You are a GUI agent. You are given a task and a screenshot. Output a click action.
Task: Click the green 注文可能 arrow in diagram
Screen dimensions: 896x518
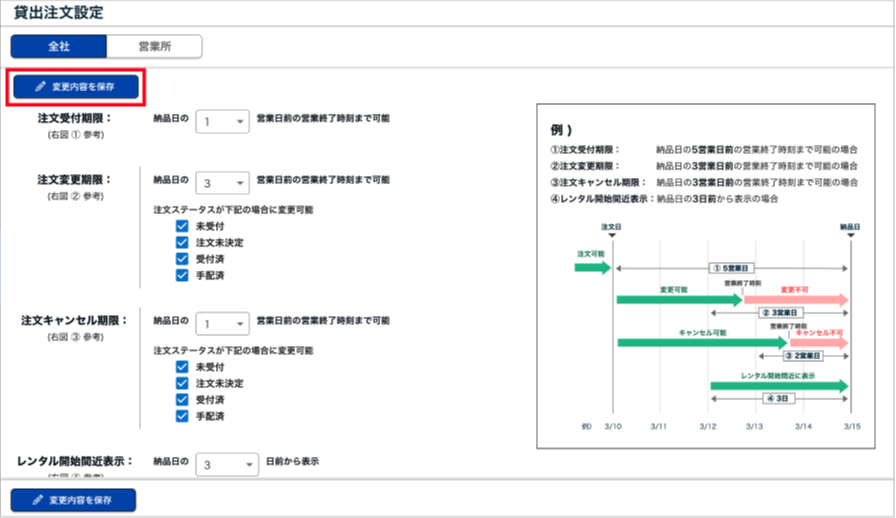[x=592, y=268]
